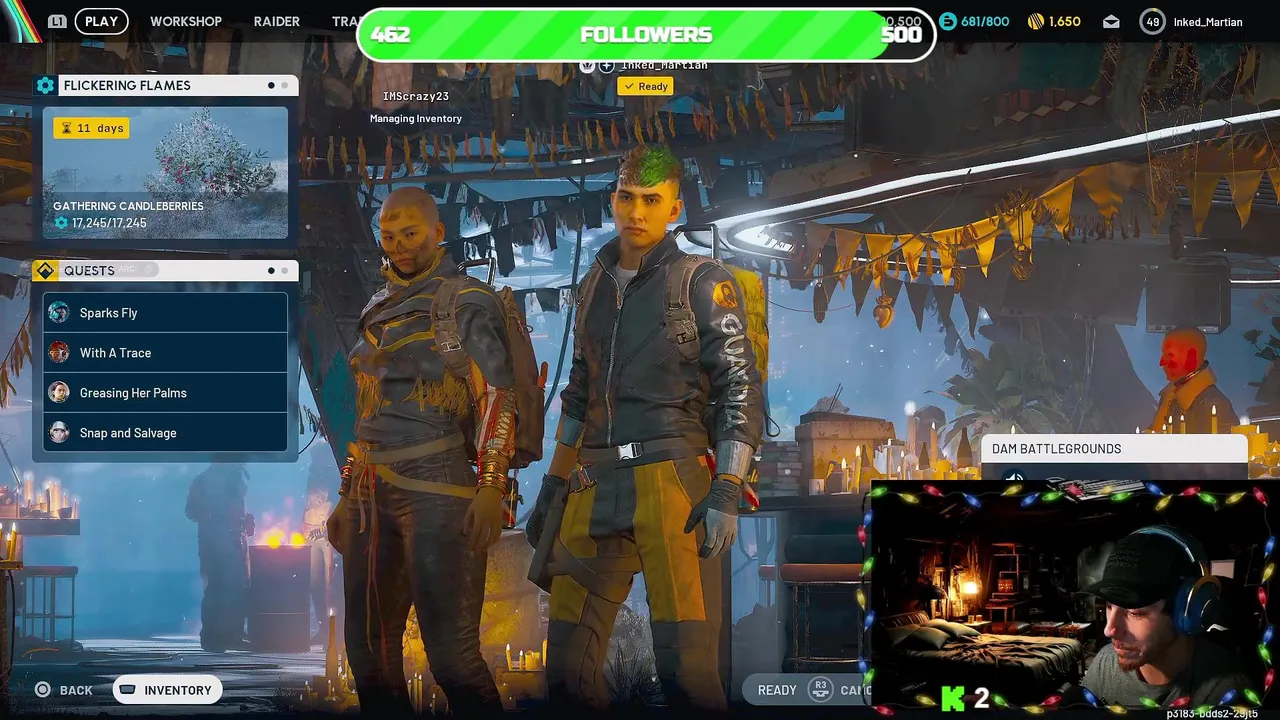Open the Sparks Fly quest
The image size is (1280, 720).
coord(165,313)
